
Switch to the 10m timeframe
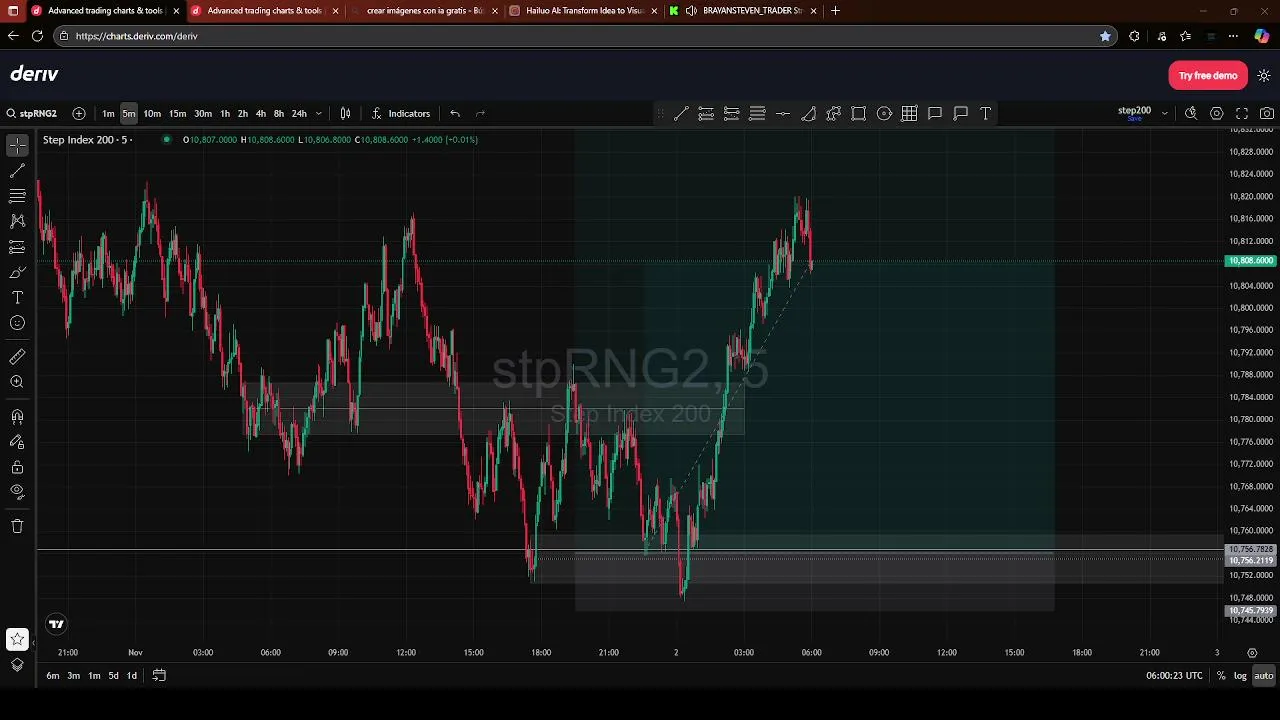point(152,113)
